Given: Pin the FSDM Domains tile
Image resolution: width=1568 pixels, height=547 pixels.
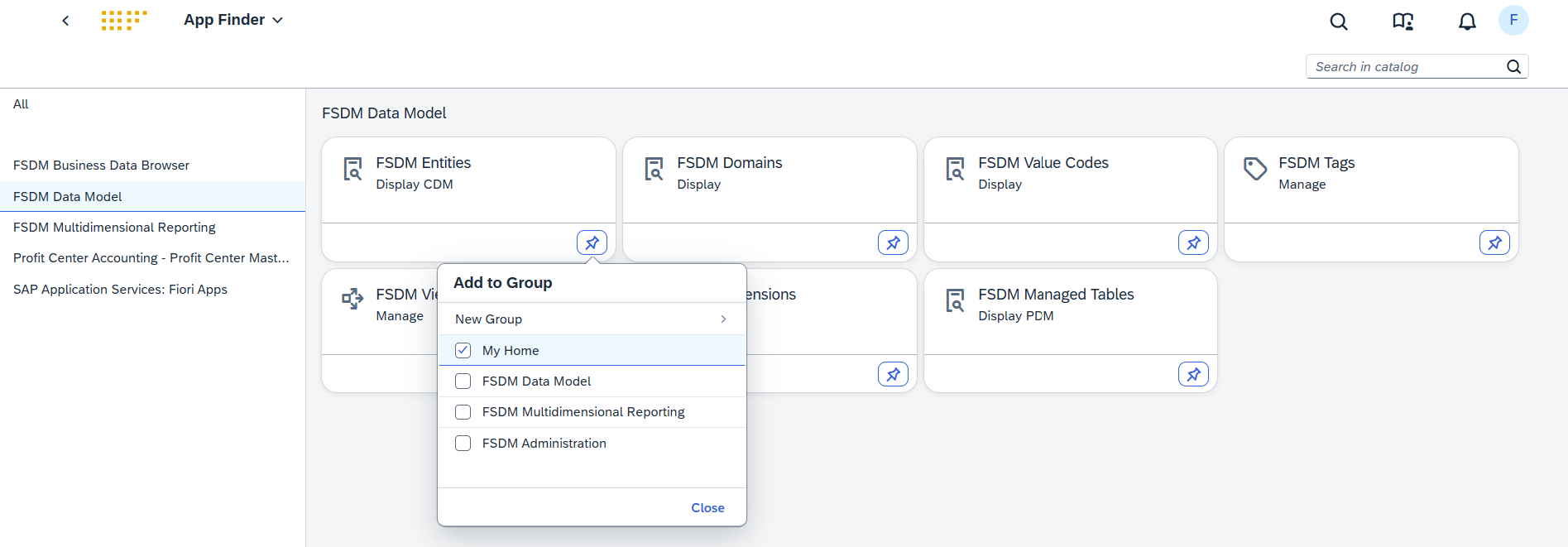Looking at the screenshot, I should [893, 242].
